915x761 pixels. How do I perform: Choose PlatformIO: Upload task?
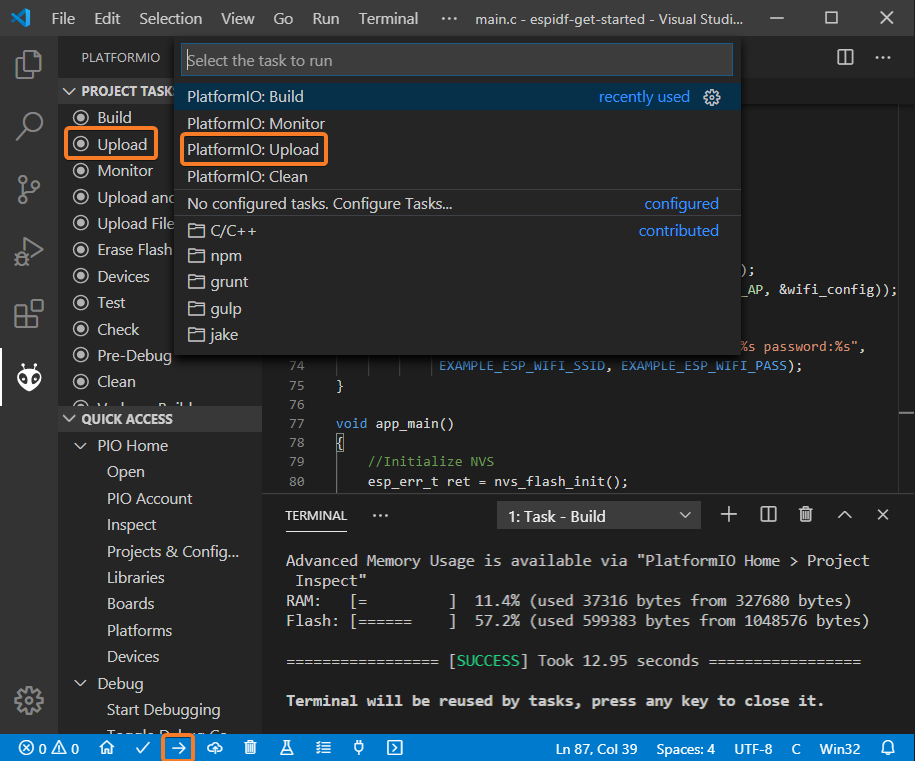[457, 150]
